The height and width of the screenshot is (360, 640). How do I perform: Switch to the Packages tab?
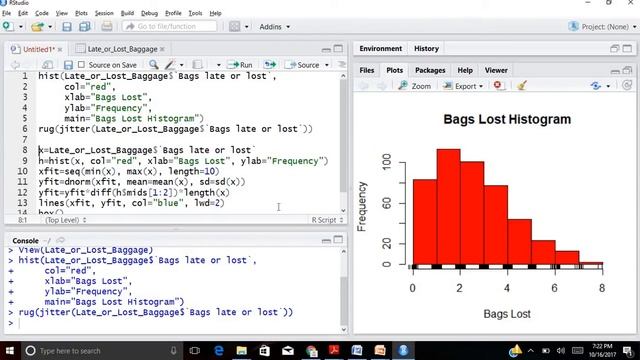(x=430, y=70)
